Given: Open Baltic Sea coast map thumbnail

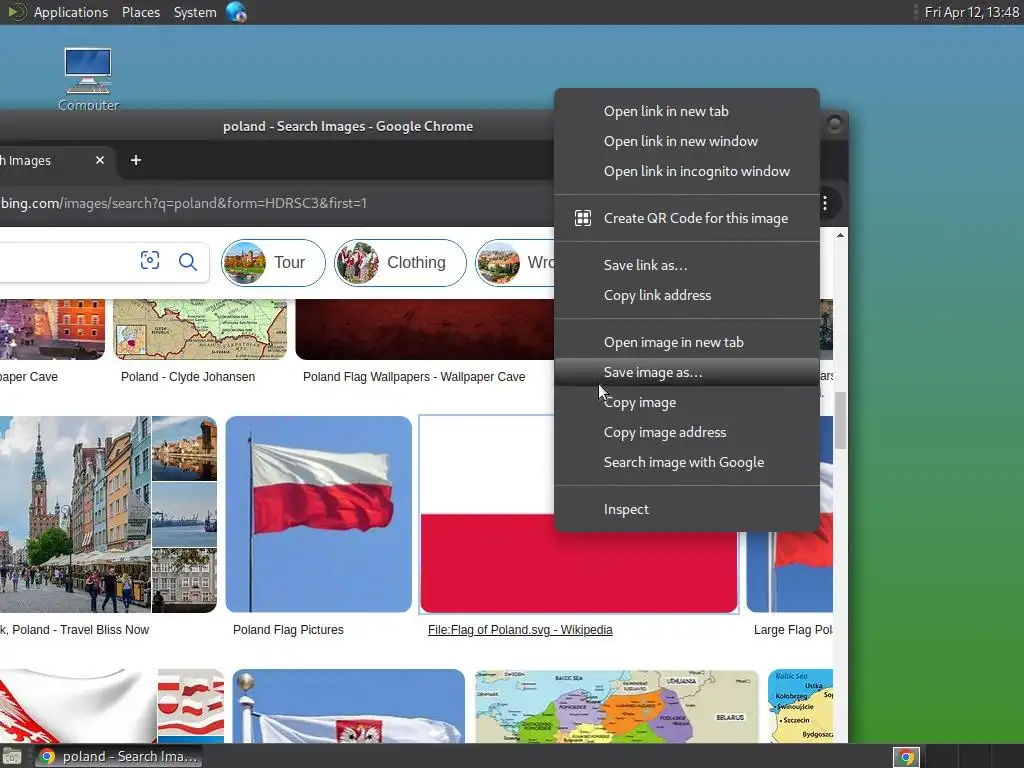Looking at the screenshot, I should [x=801, y=706].
